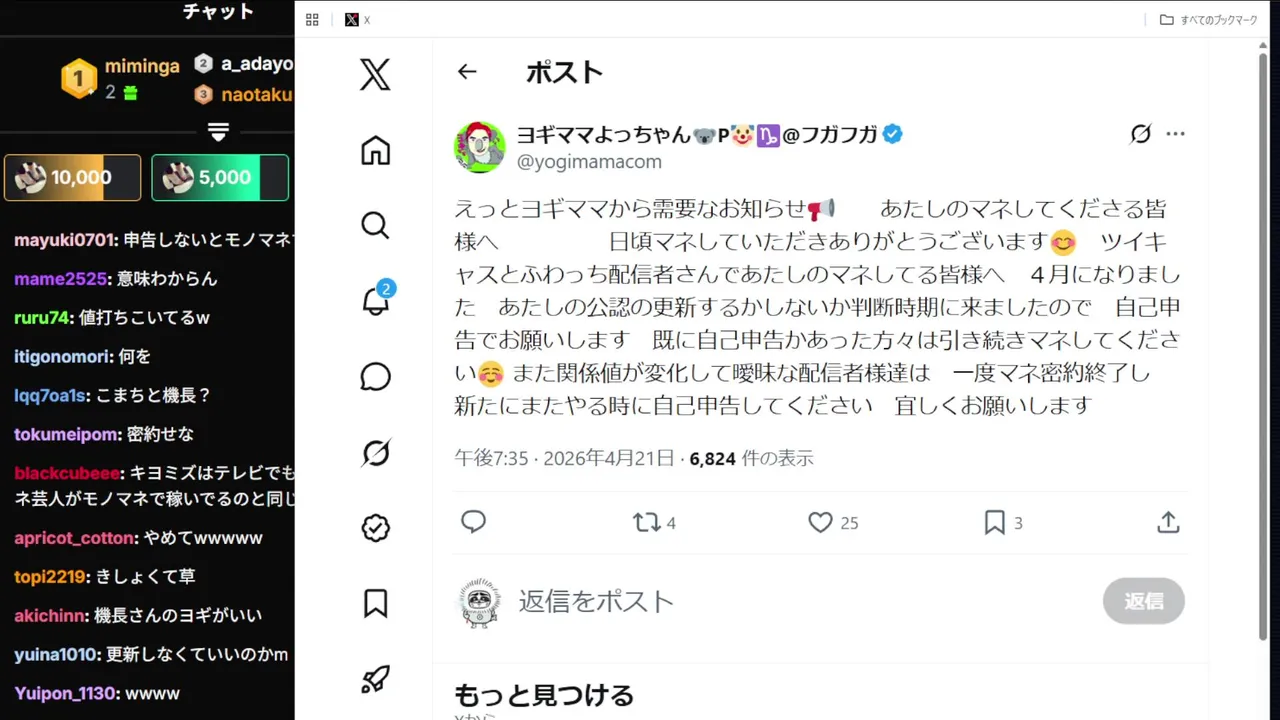Open Bookmarks from the left sidebar
This screenshot has height=720, width=1280.
(375, 603)
